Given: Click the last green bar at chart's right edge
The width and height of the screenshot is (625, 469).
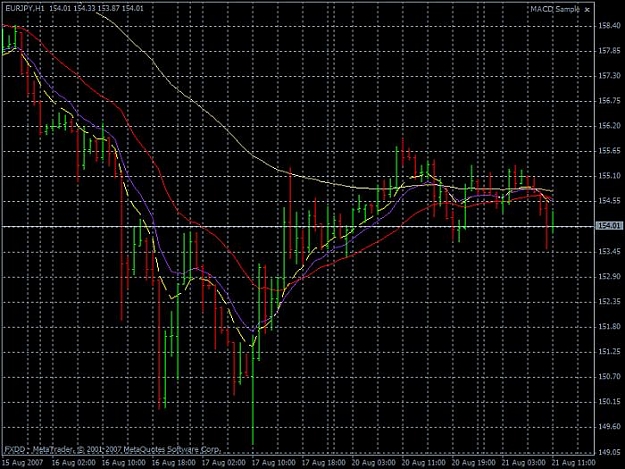Looking at the screenshot, I should (x=553, y=222).
